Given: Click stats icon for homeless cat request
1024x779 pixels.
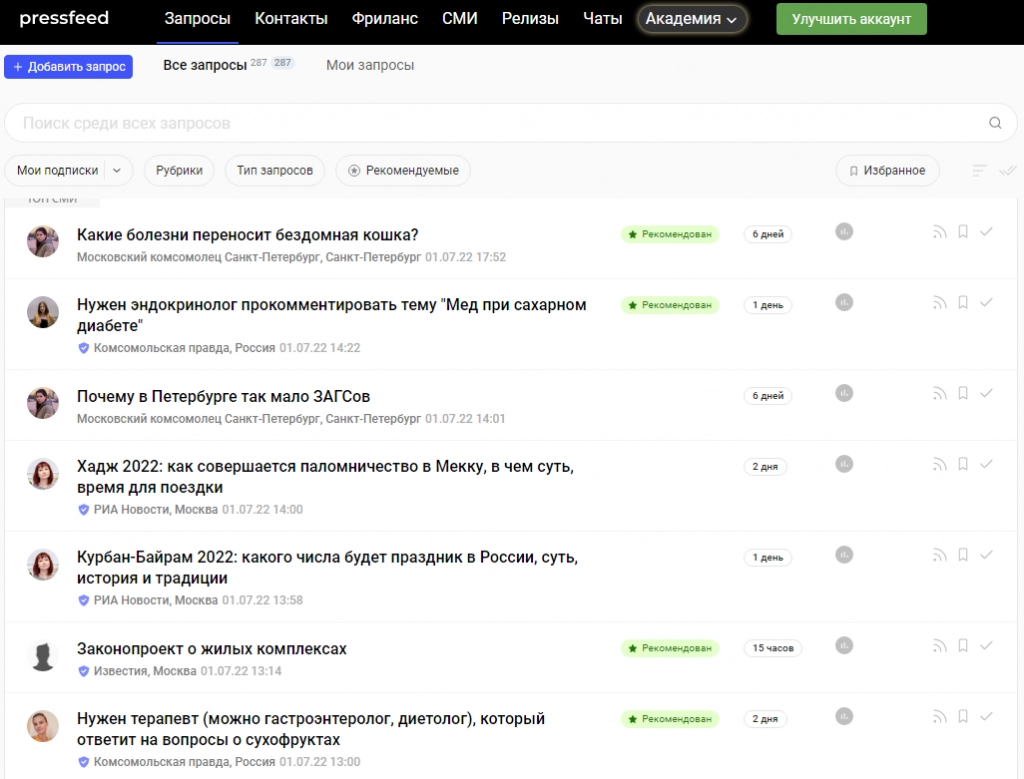Looking at the screenshot, I should (844, 232).
